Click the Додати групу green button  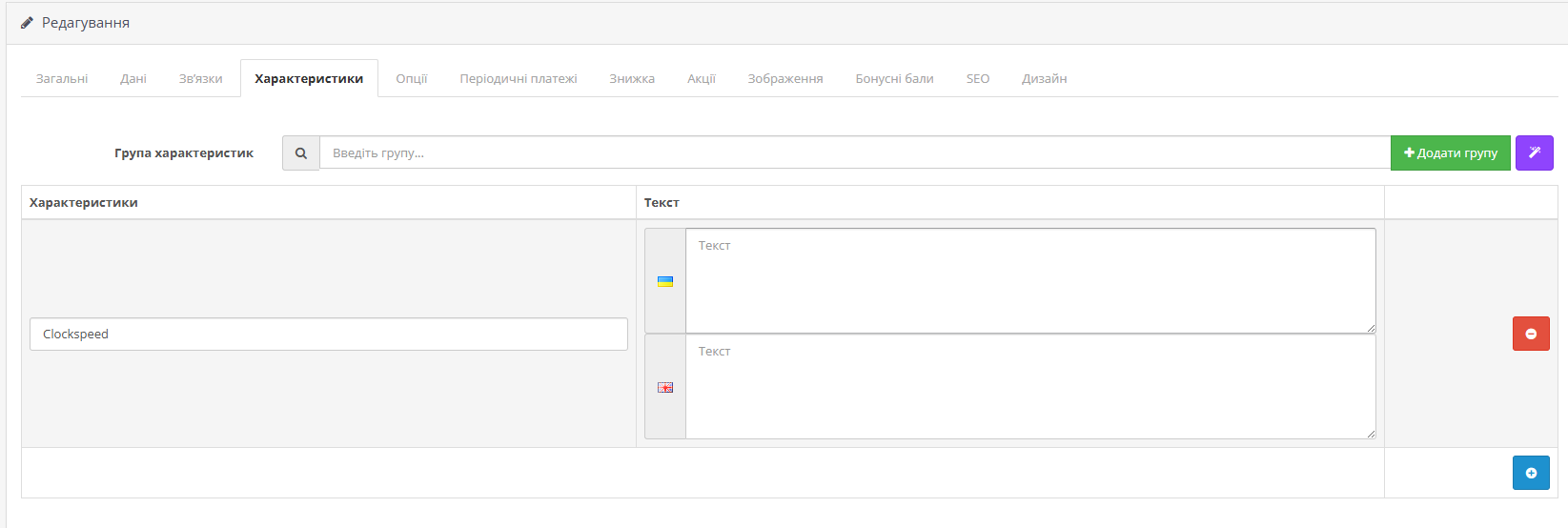[1451, 152]
